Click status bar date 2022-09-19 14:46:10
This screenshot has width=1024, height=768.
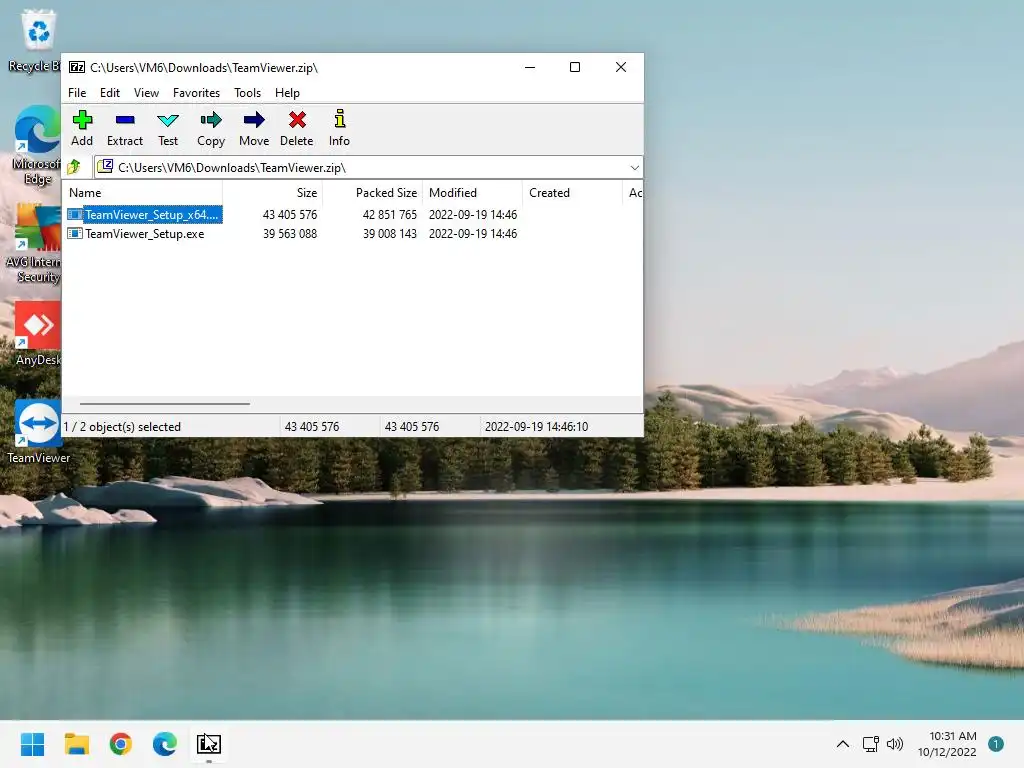(536, 426)
